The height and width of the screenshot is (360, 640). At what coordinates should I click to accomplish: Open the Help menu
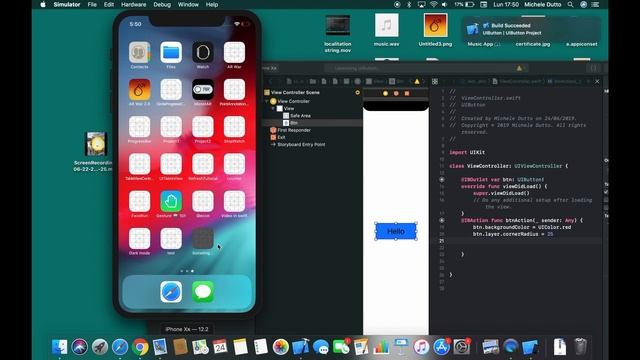[x=212, y=4]
